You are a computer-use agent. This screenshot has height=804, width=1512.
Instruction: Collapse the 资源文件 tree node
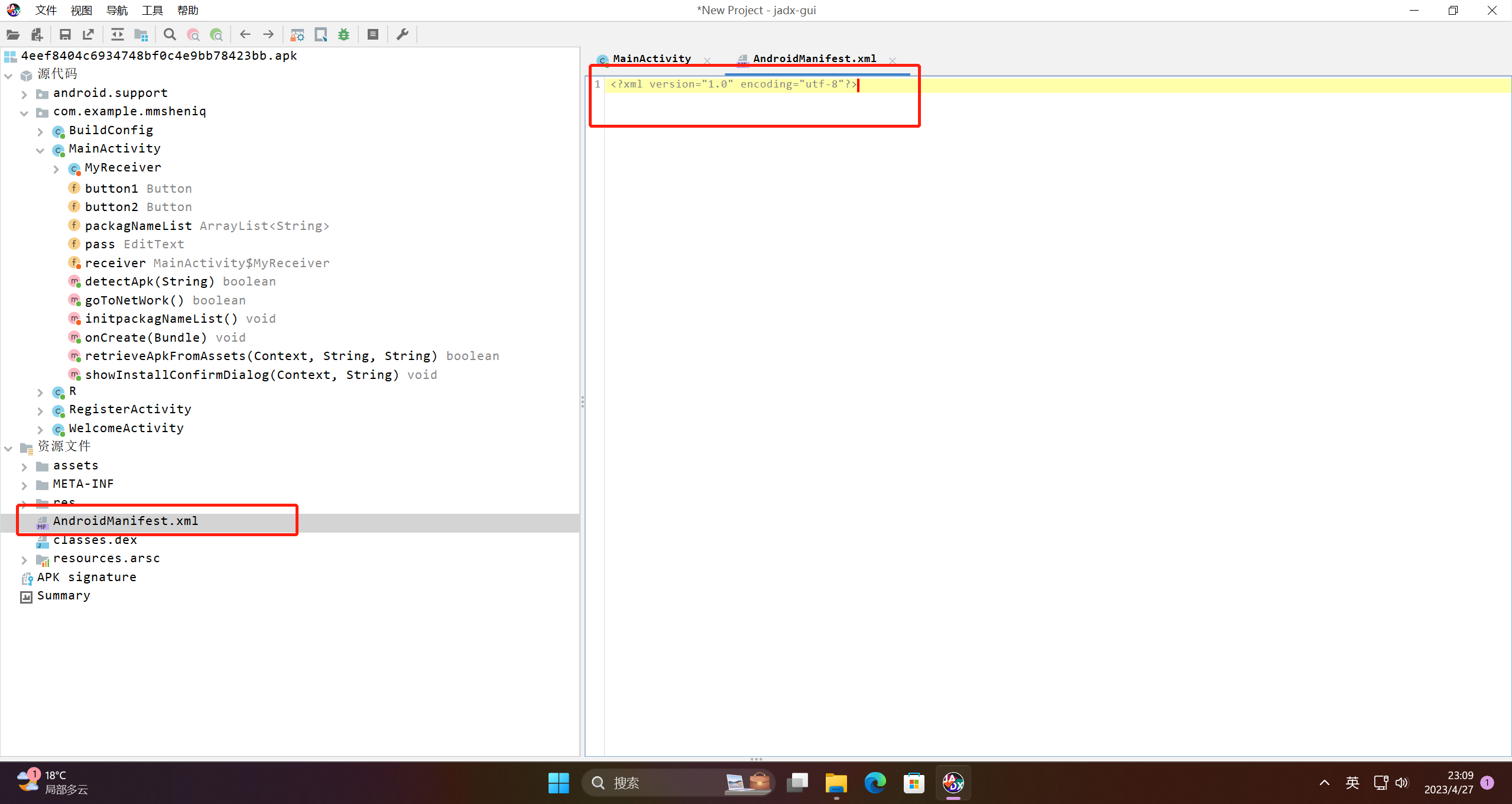(x=8, y=448)
